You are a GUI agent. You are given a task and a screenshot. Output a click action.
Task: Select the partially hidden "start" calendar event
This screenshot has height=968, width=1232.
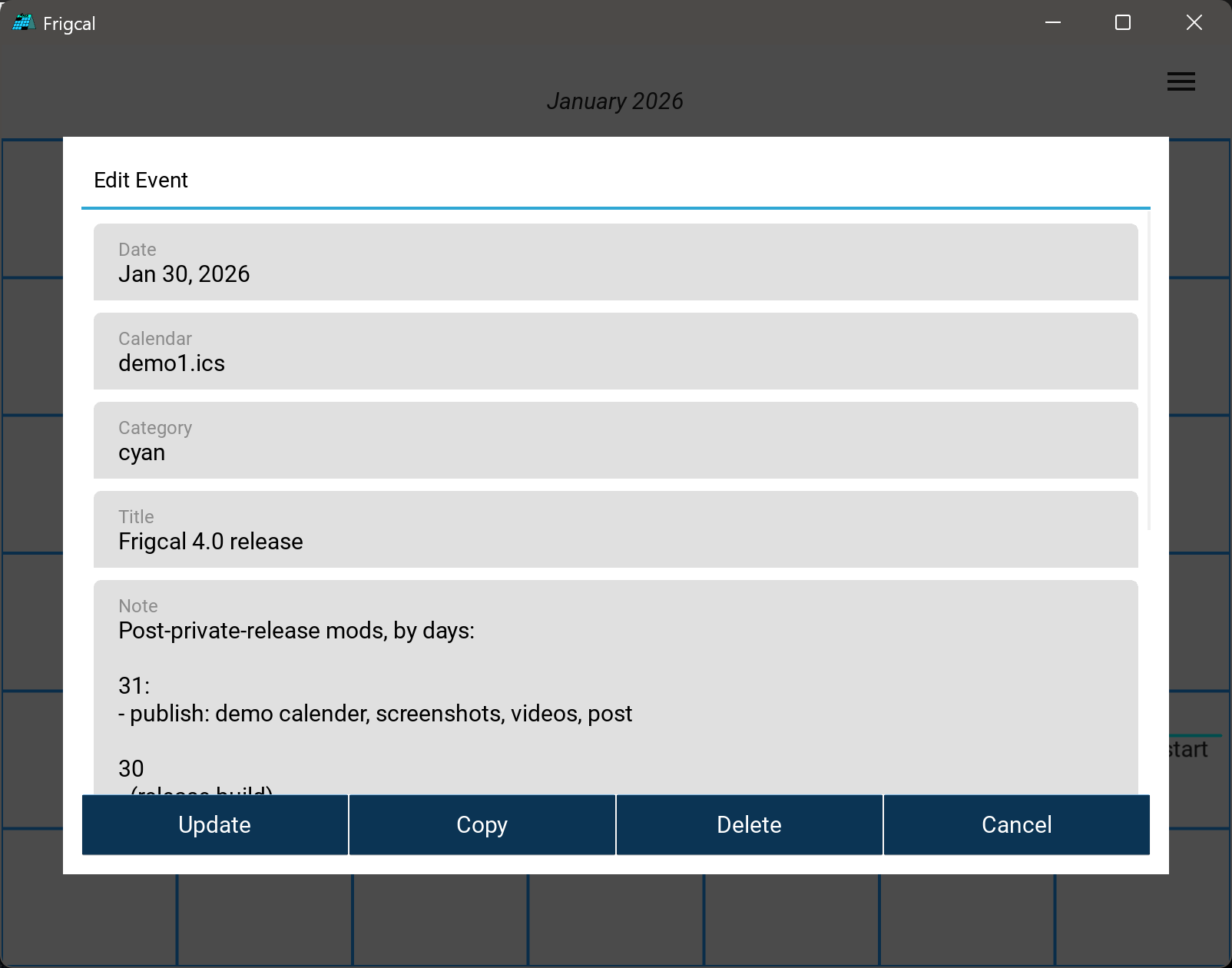[x=1189, y=749]
